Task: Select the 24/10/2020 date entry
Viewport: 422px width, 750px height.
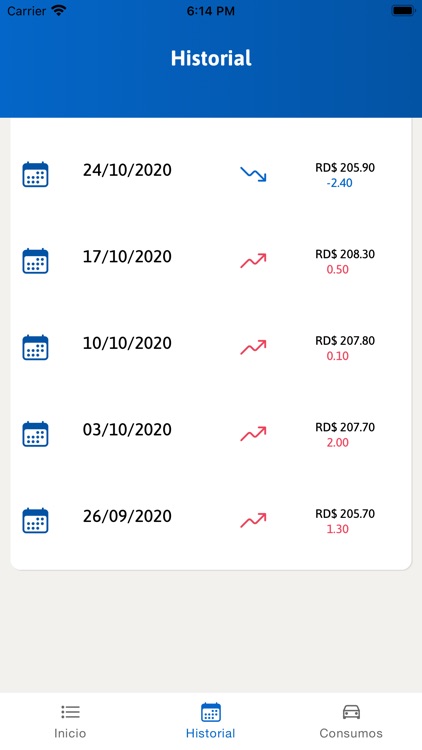Action: coord(127,170)
